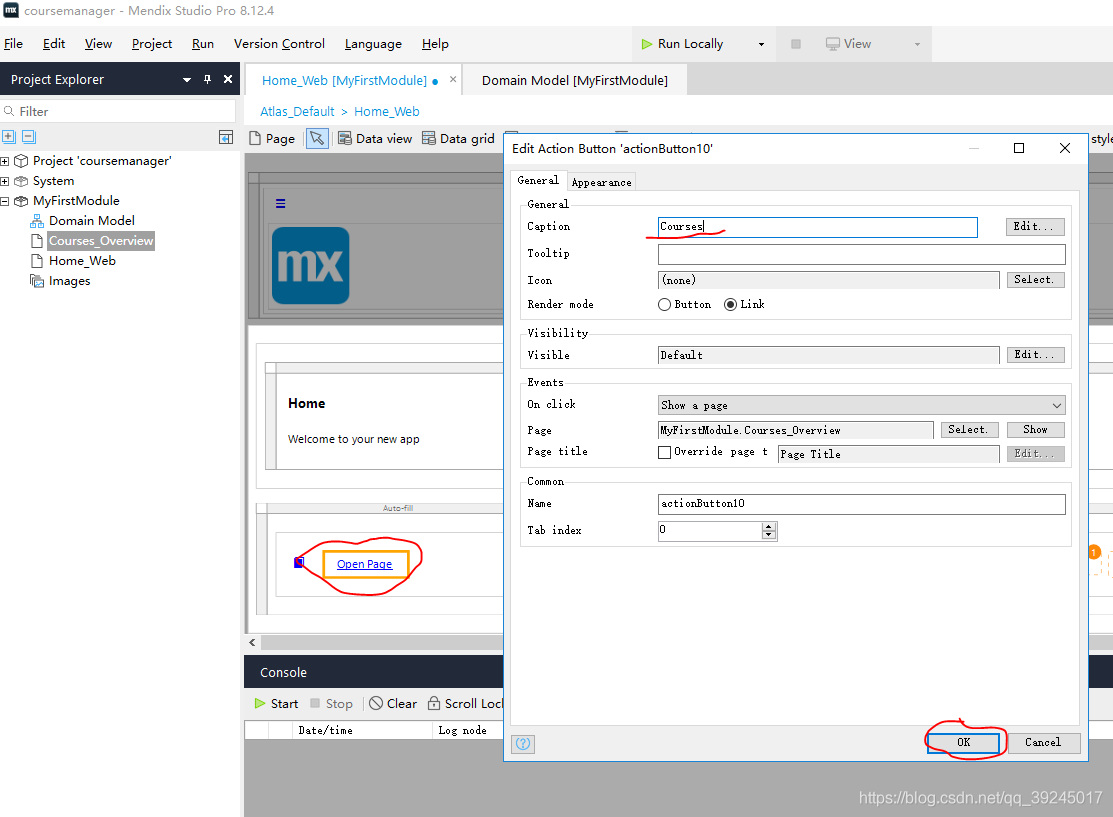Click the Clear console icon

(376, 704)
